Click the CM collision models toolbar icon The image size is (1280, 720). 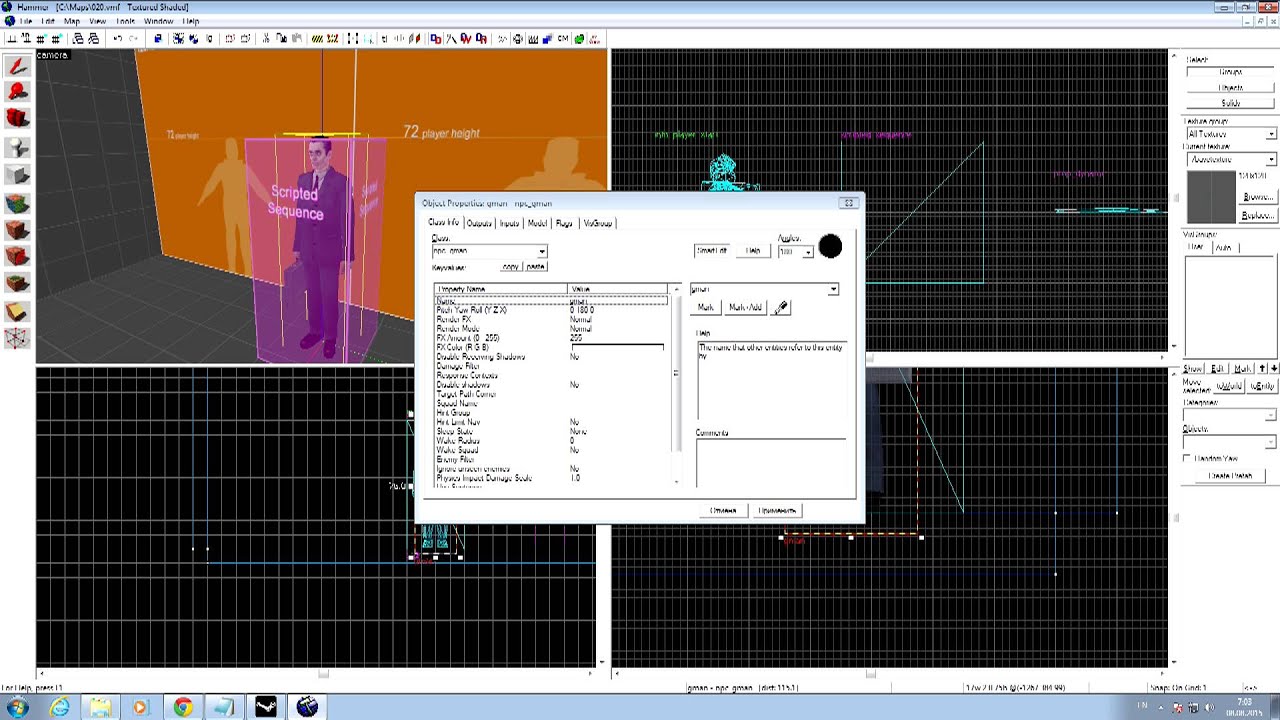563,39
